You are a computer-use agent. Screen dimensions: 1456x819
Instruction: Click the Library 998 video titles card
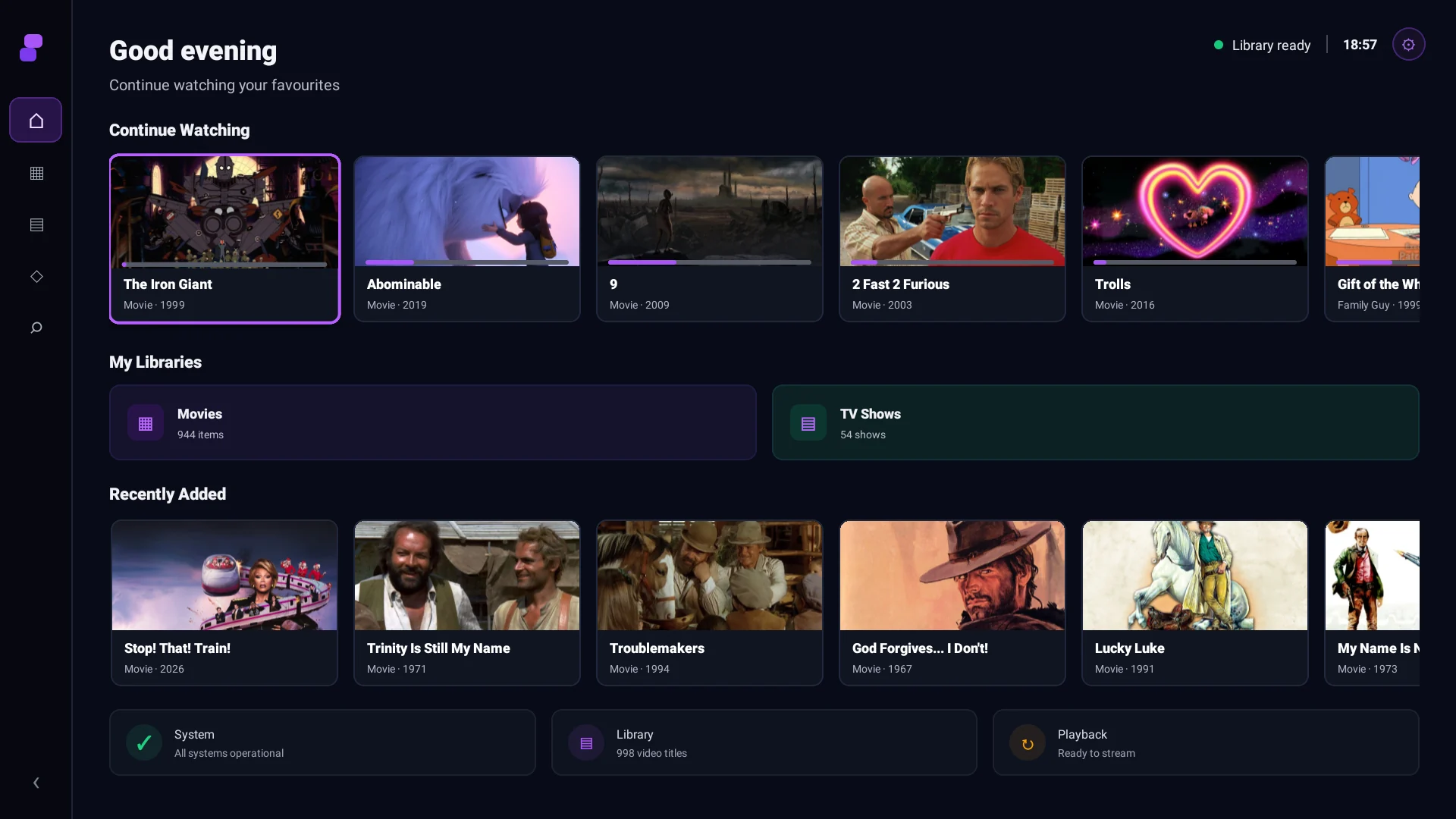click(x=764, y=742)
